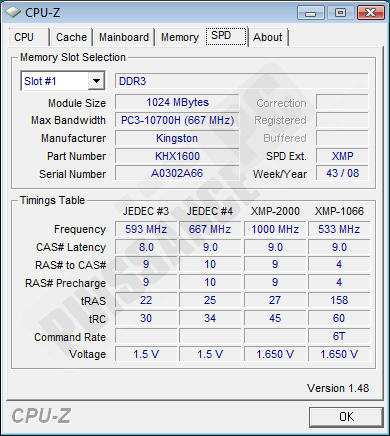Click the tRC value 45
390x436 pixels.
(x=275, y=318)
